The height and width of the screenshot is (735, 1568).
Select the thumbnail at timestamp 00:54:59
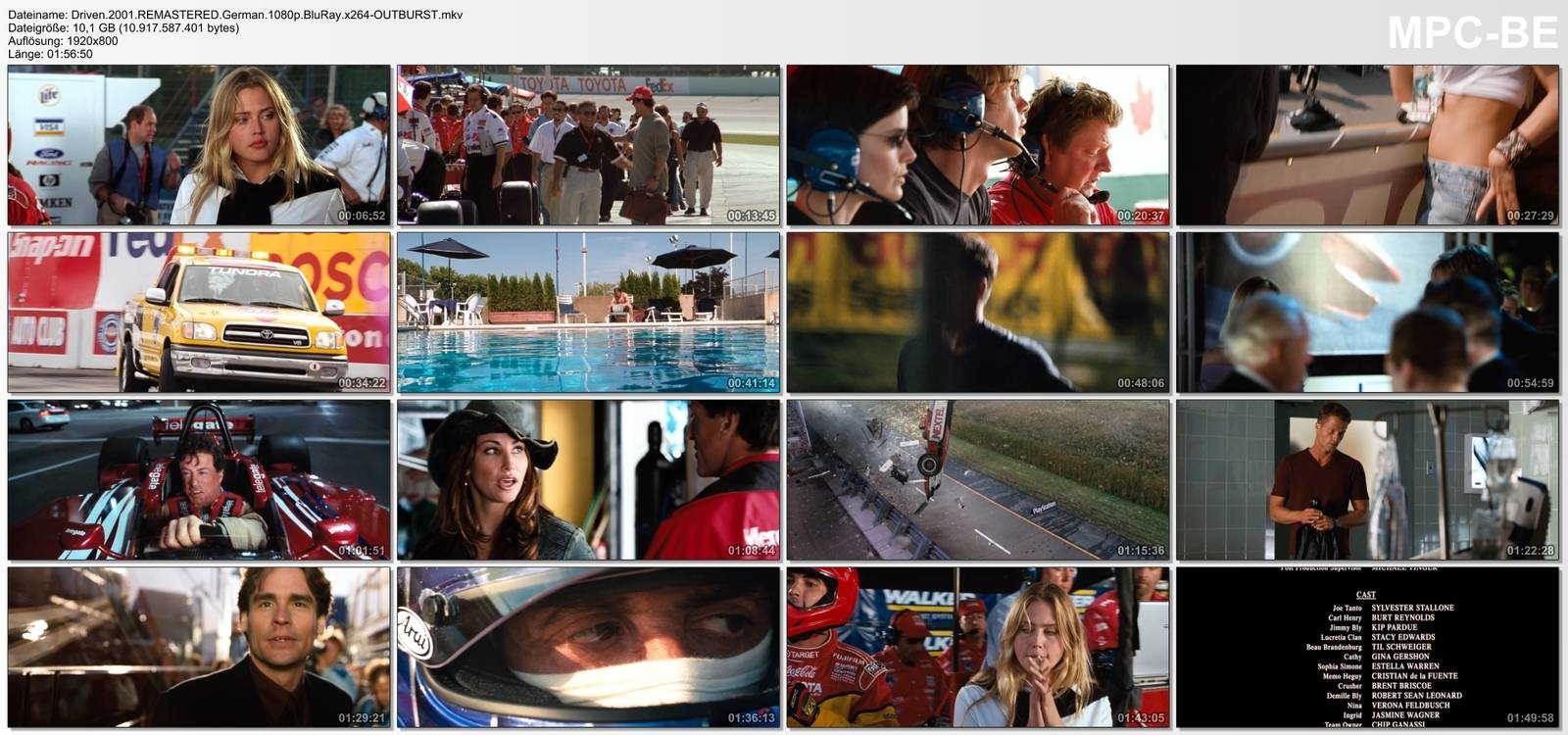(1367, 313)
